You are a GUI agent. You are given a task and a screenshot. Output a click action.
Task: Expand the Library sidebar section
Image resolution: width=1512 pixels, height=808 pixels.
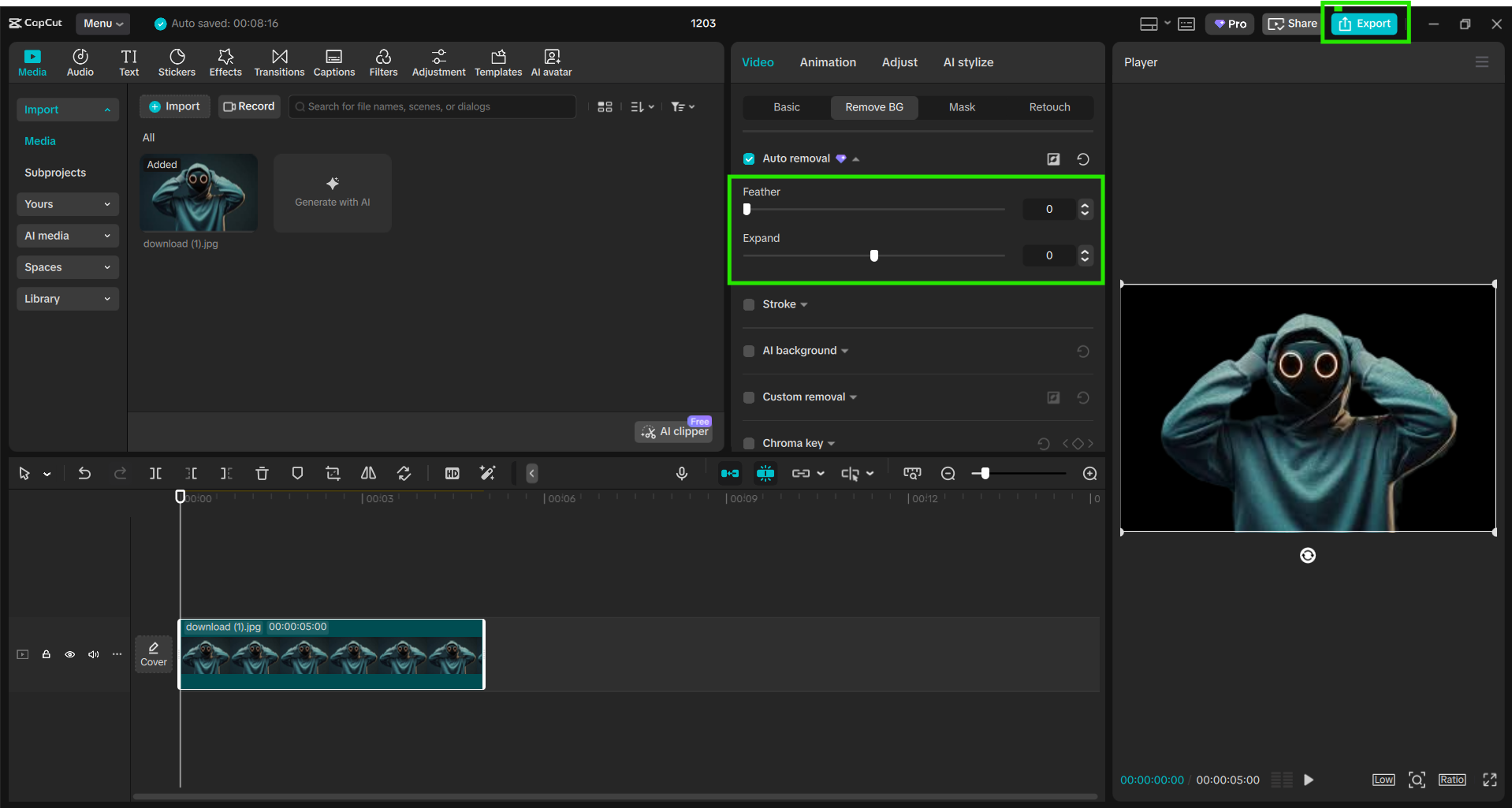click(x=67, y=299)
